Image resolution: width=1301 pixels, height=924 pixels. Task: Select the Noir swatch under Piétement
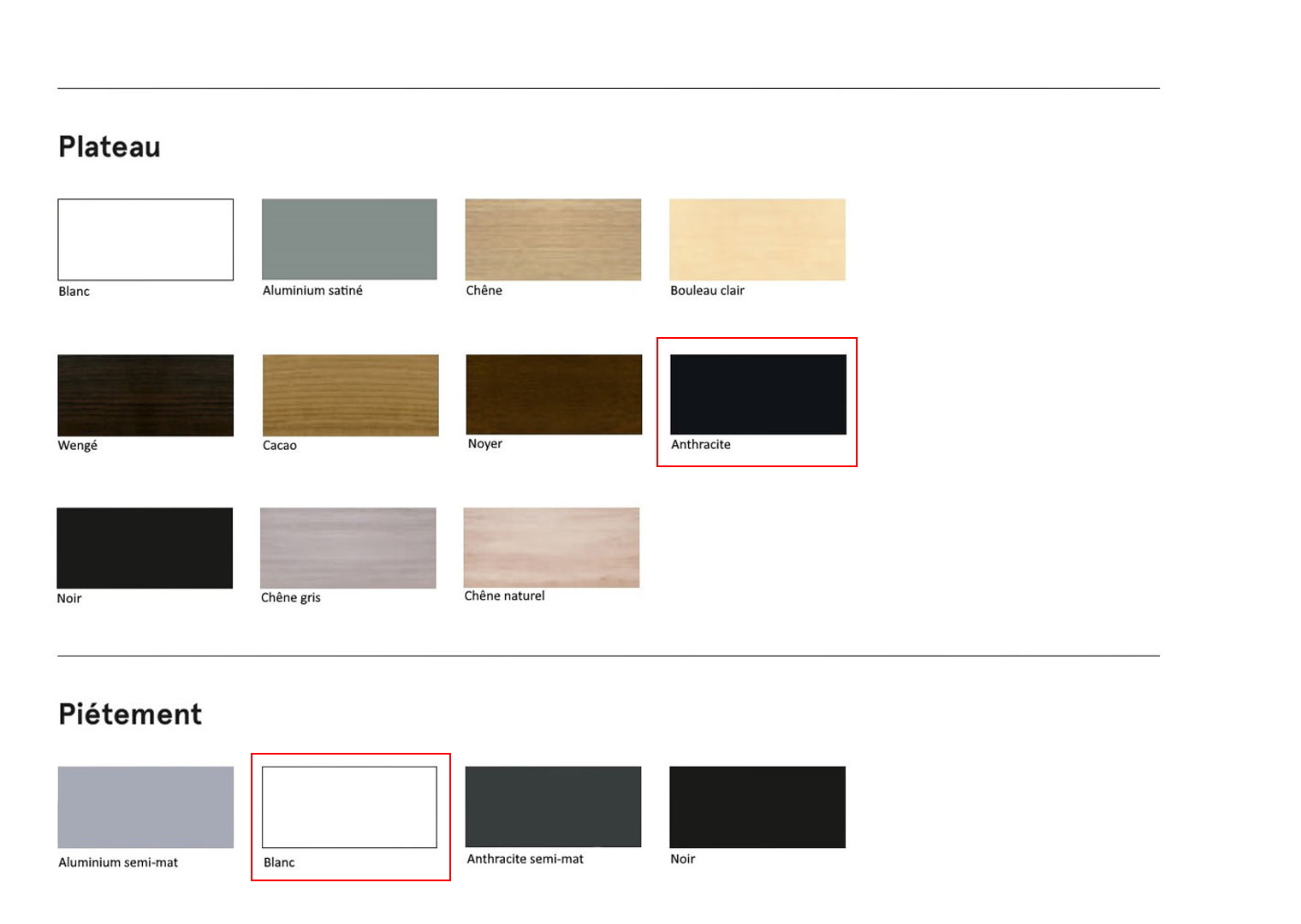757,807
